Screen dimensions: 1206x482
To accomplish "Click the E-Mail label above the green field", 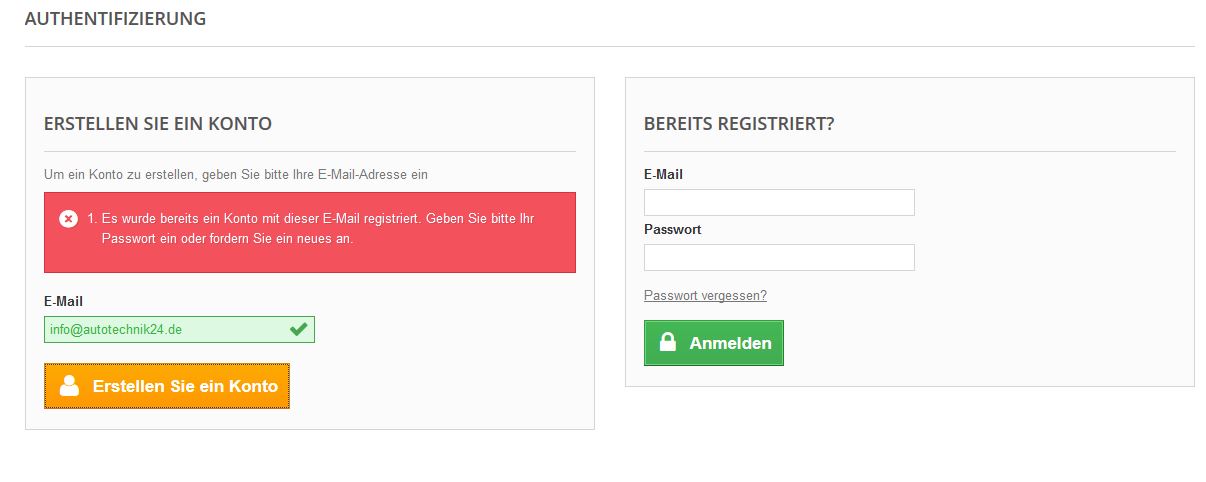I will point(63,301).
